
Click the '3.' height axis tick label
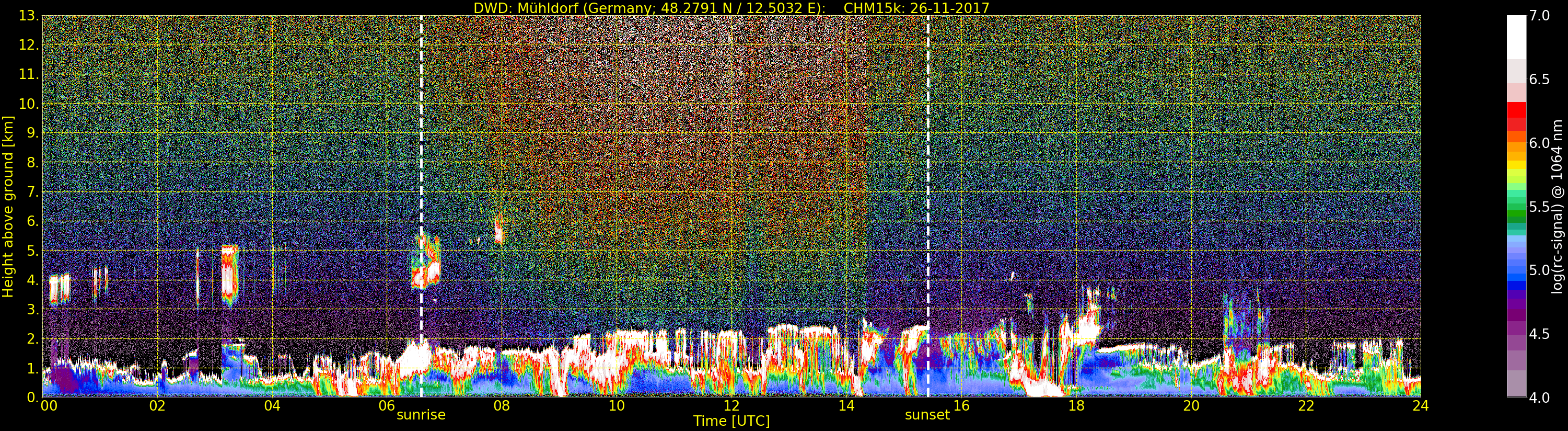(x=33, y=309)
